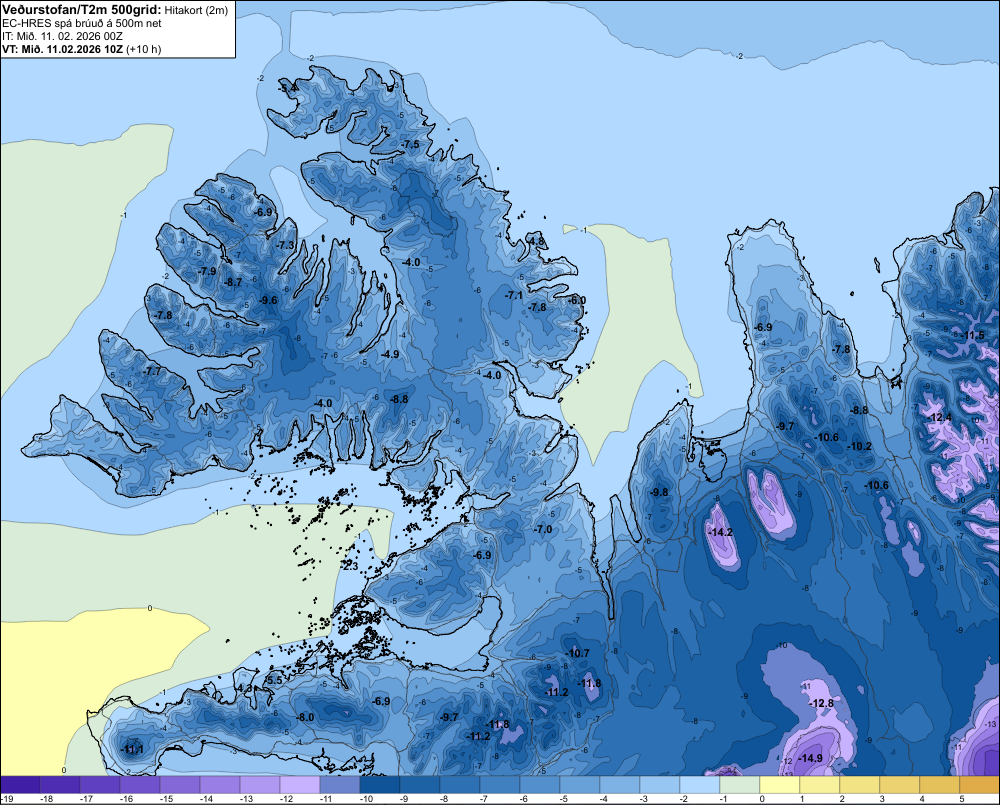Select the dark blue legend swatch between -10 and -9
The width and height of the screenshot is (1000, 805).
click(x=380, y=785)
